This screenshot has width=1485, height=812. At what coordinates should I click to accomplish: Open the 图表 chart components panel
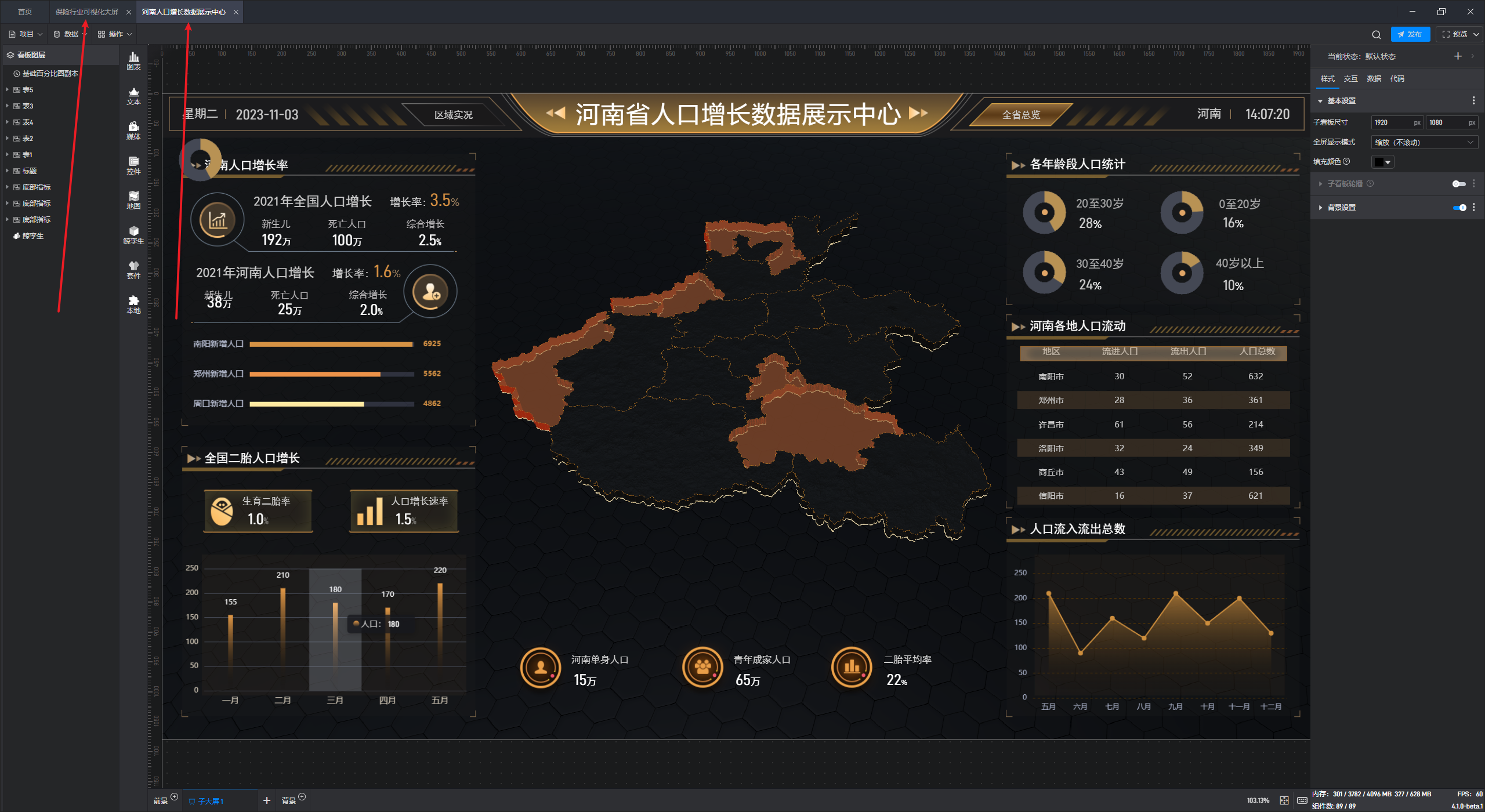click(x=133, y=60)
